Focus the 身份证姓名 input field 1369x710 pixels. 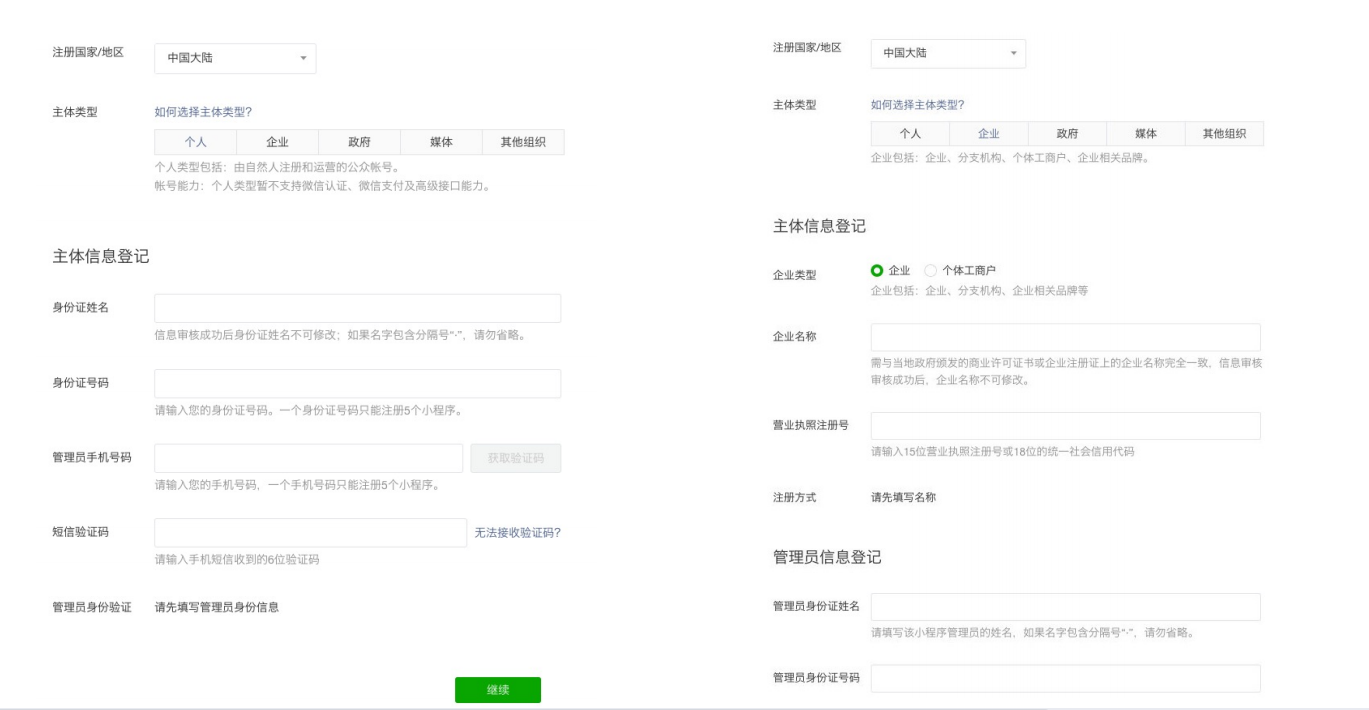tap(357, 308)
